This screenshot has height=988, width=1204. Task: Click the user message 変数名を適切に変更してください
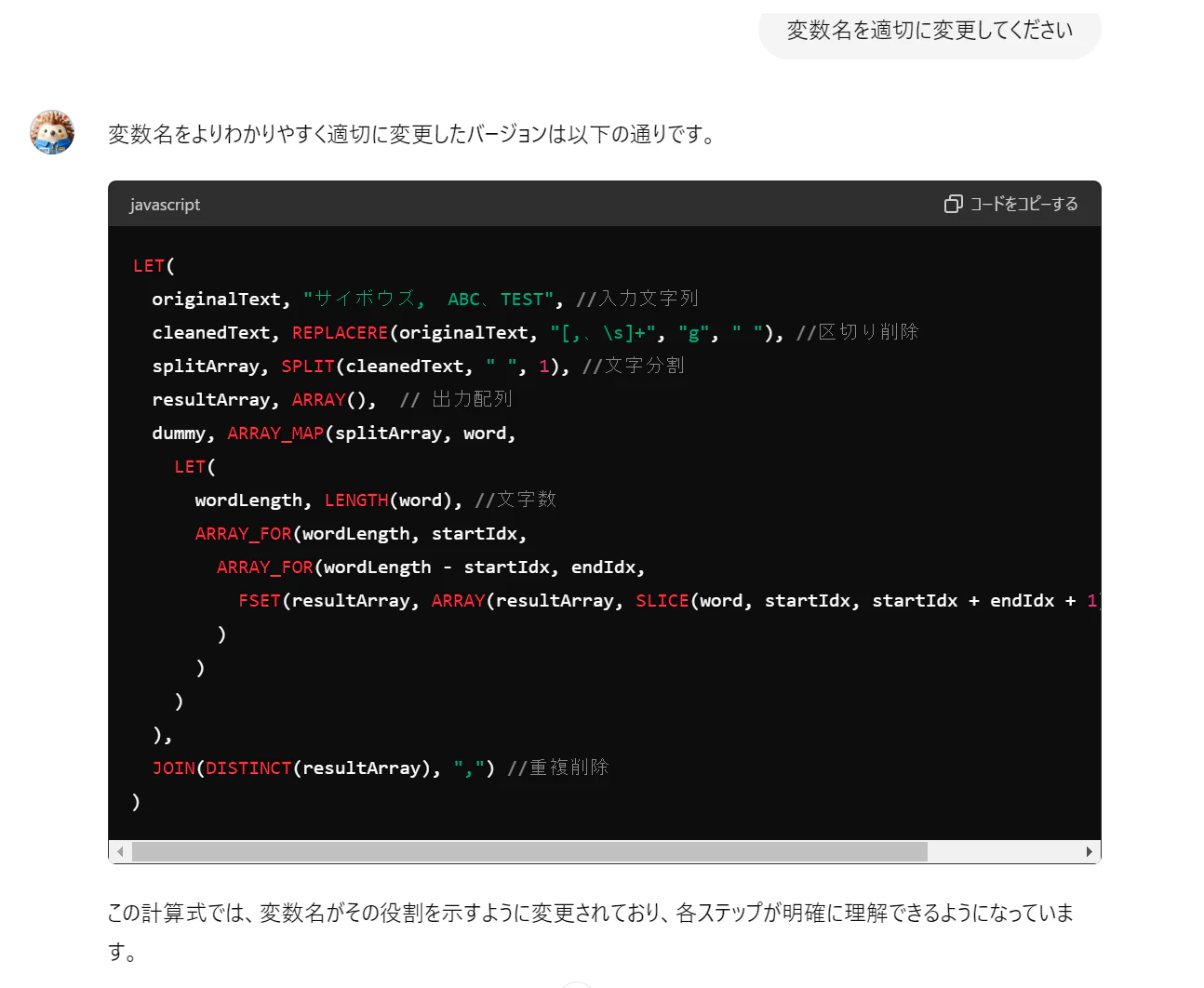(x=930, y=31)
